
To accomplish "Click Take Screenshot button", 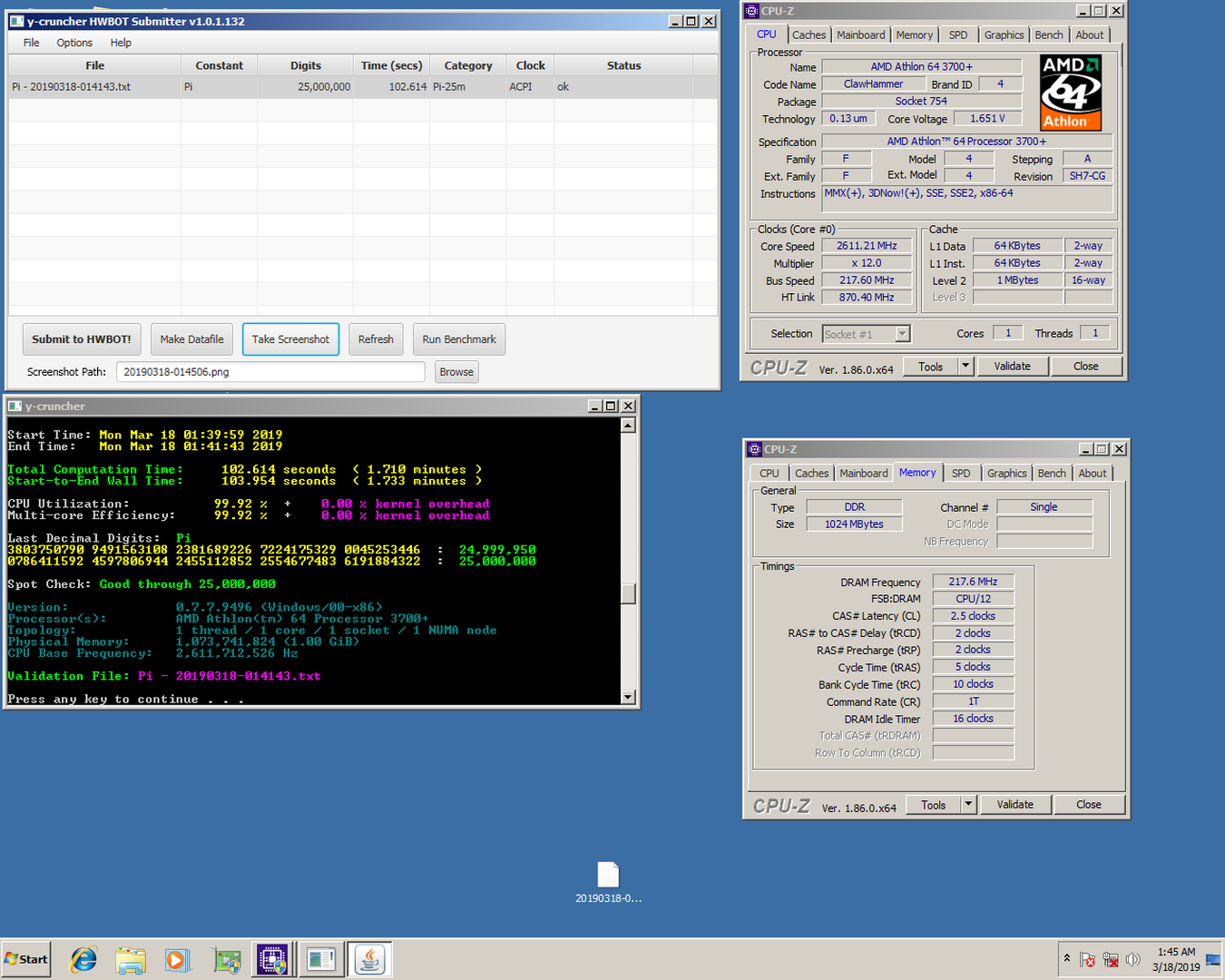I will [290, 339].
